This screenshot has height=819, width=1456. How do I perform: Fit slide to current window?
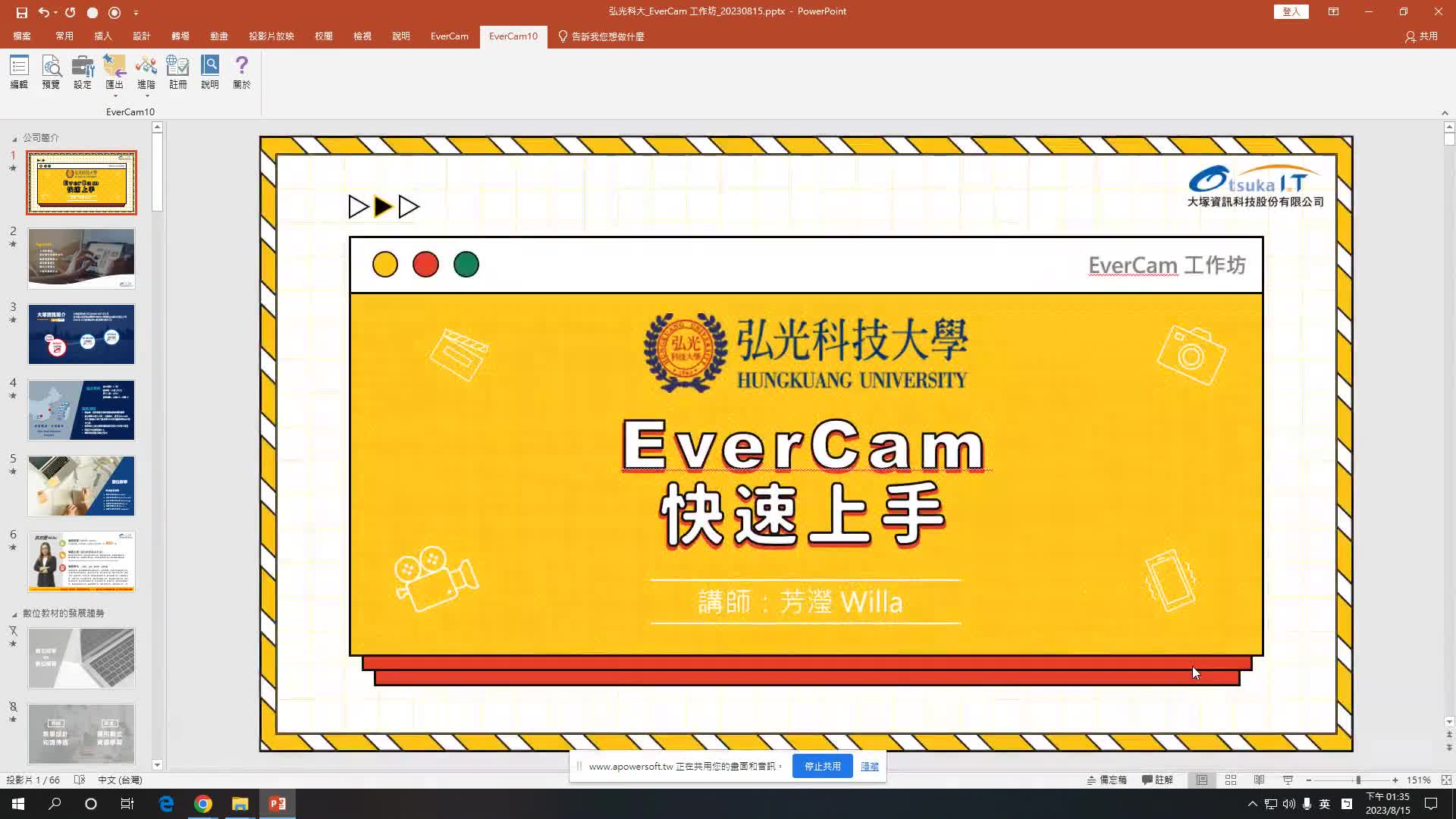point(1446,780)
